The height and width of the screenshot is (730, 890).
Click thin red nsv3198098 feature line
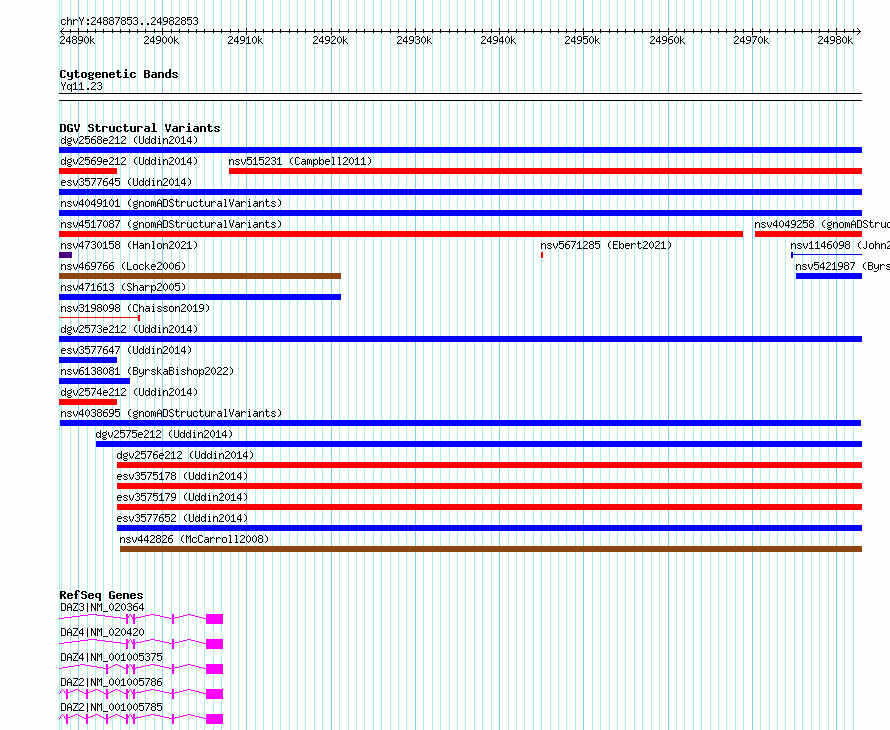tap(99, 318)
